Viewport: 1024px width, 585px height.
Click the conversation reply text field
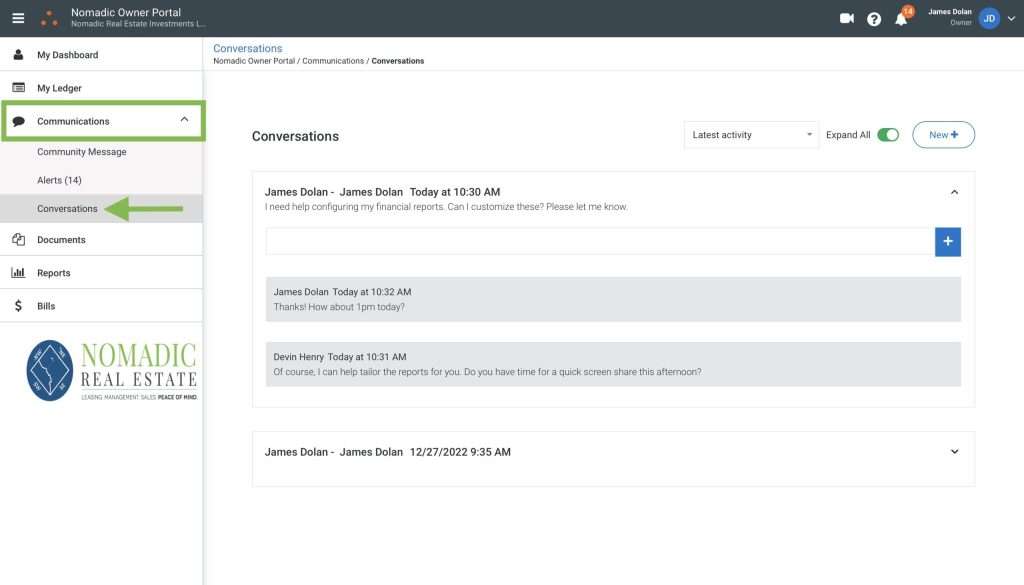pos(600,241)
